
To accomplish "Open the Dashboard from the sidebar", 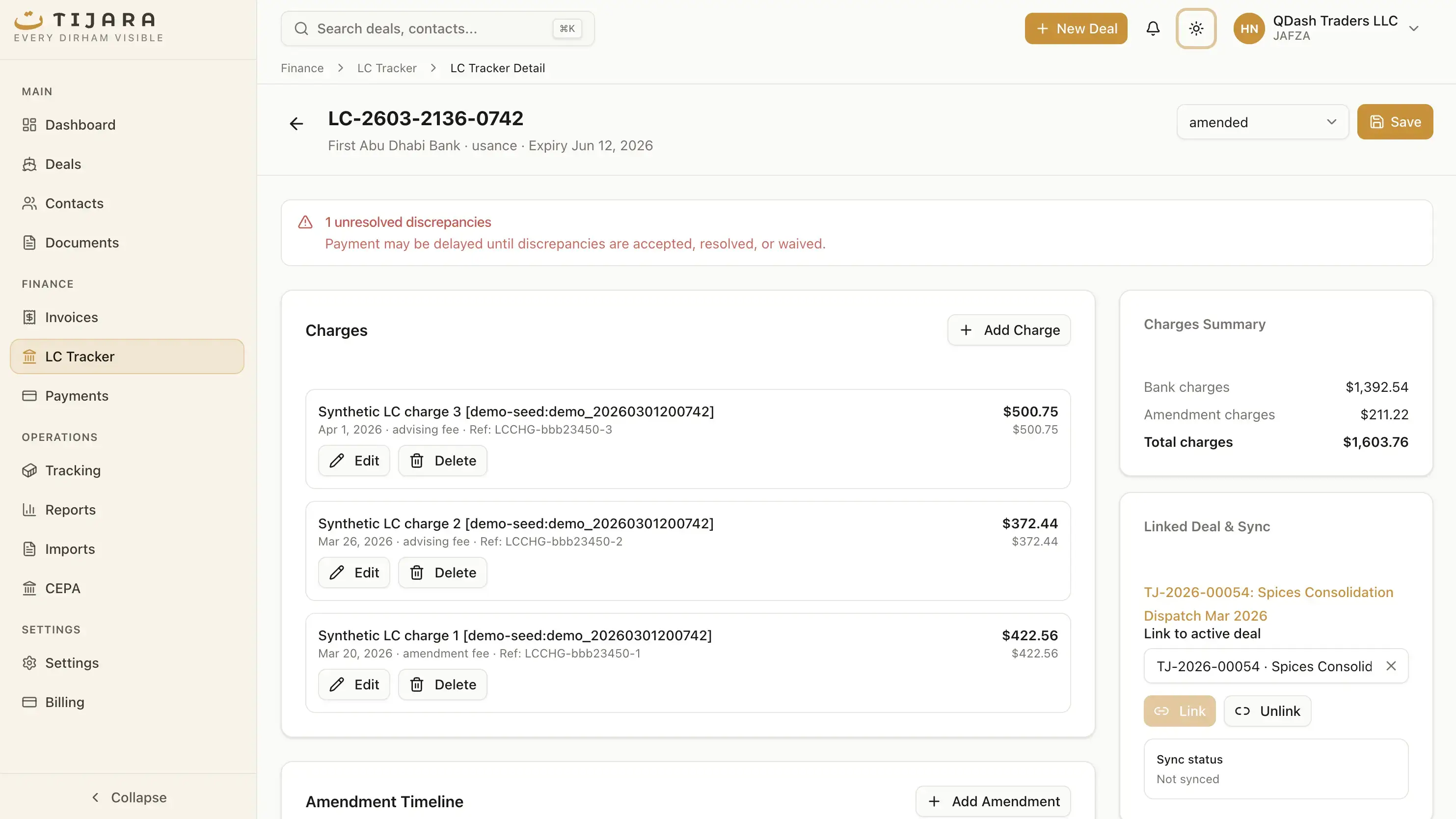I will click(x=80, y=124).
